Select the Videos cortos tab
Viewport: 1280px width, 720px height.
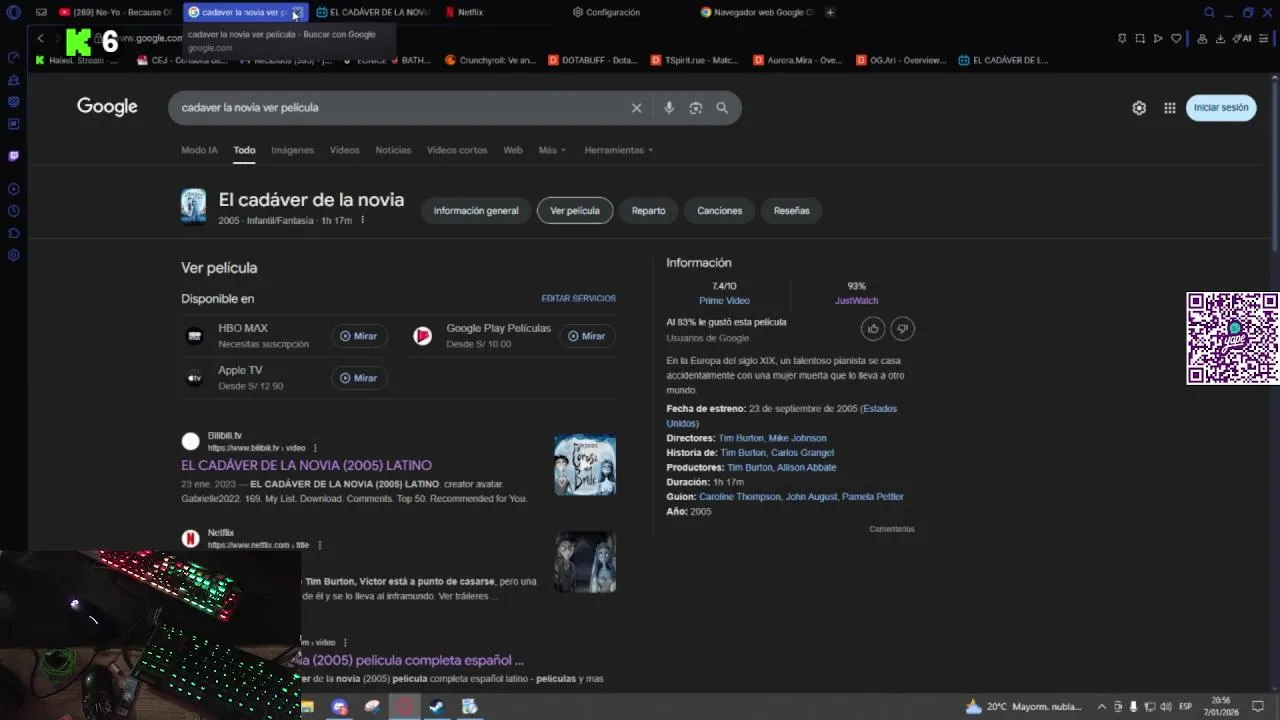coord(457,150)
